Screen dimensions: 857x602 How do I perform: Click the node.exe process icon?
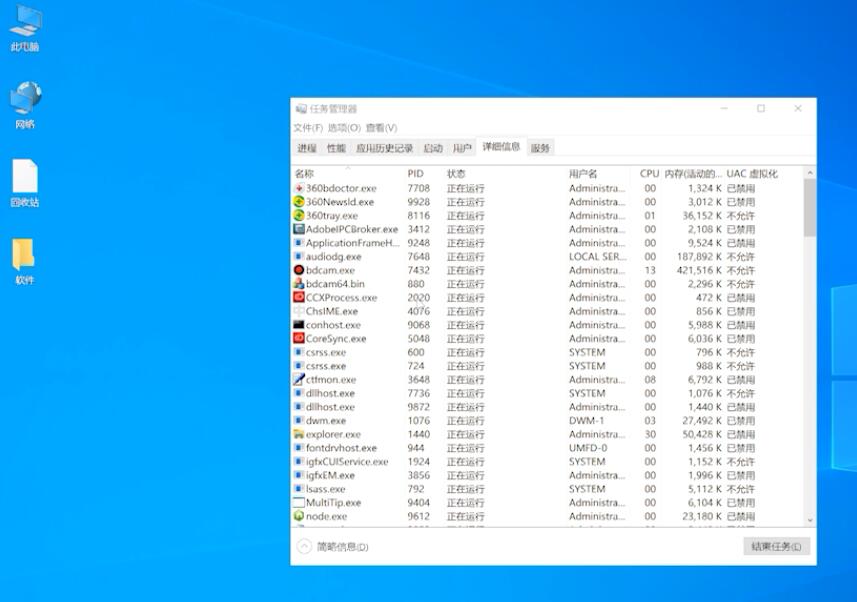click(x=298, y=516)
